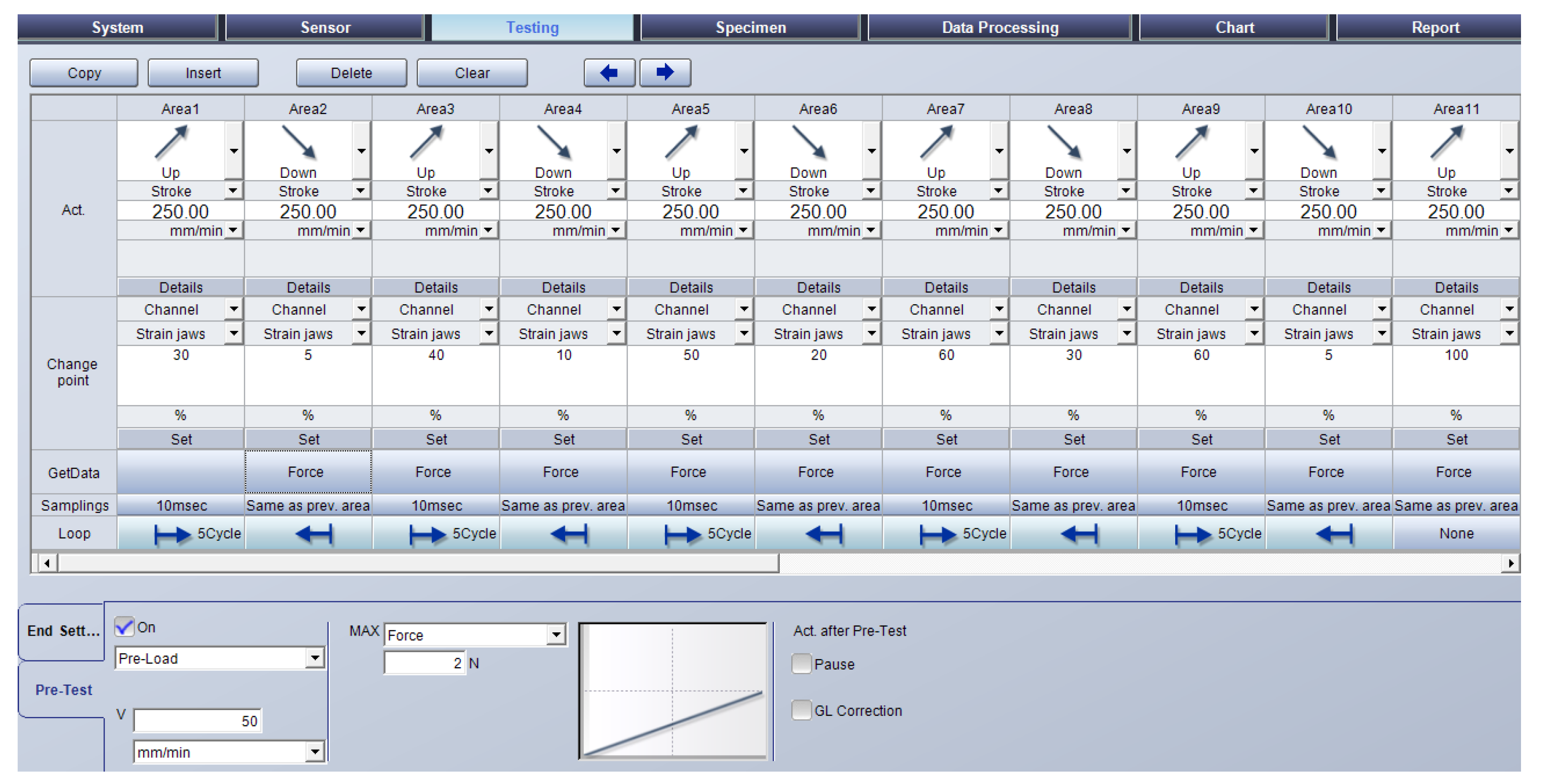The height and width of the screenshot is (784, 1542).
Task: Click the right arrow navigation button
Action: tap(664, 73)
